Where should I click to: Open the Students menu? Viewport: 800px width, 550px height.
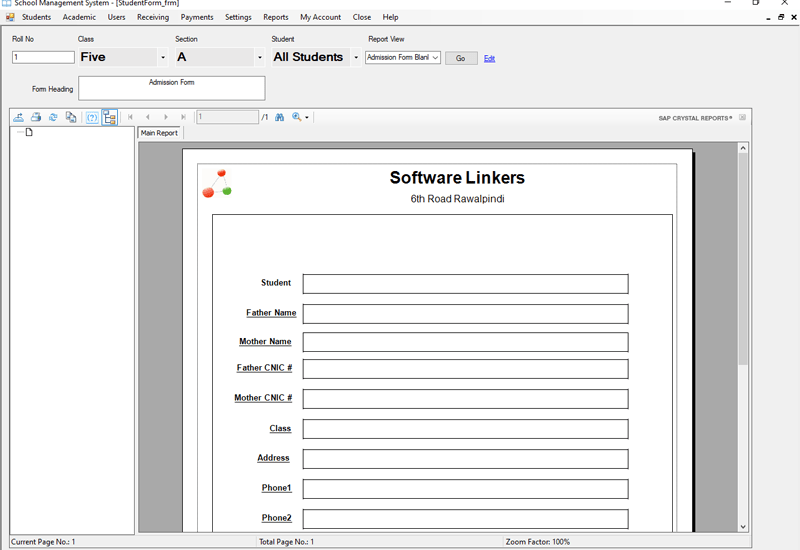click(x=36, y=17)
